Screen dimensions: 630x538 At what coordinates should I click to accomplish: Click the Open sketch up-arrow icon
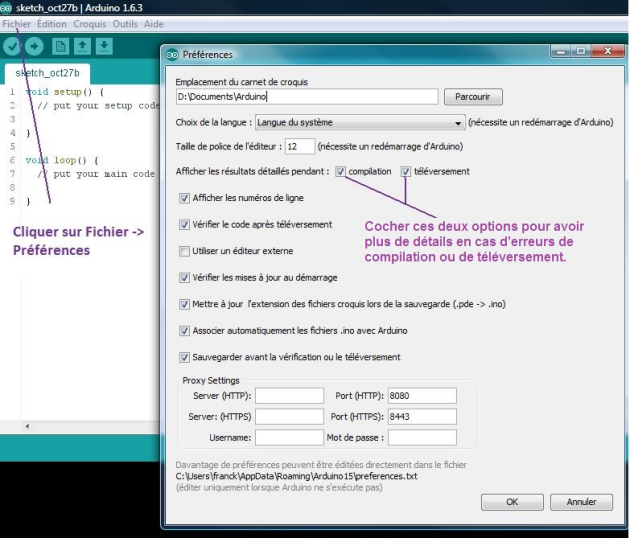click(x=82, y=46)
